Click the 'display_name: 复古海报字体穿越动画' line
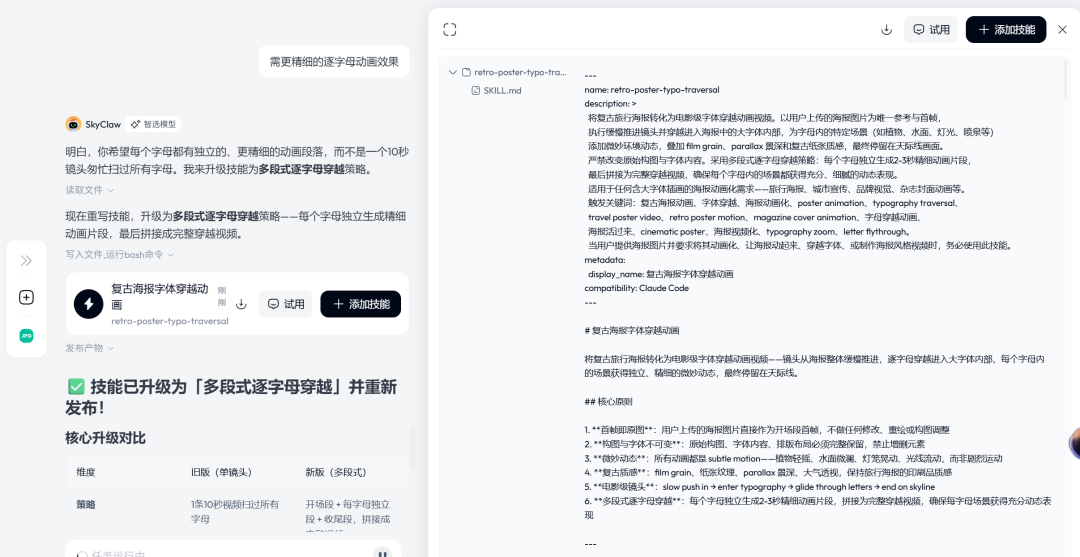 661,274
